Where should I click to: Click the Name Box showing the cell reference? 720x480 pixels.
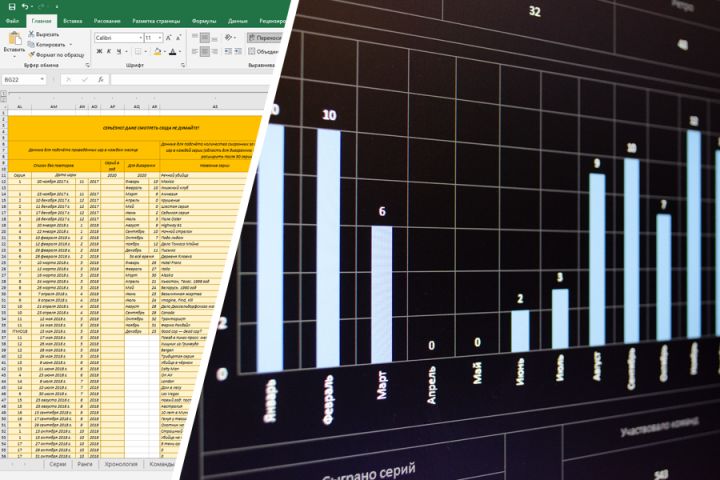click(21, 79)
